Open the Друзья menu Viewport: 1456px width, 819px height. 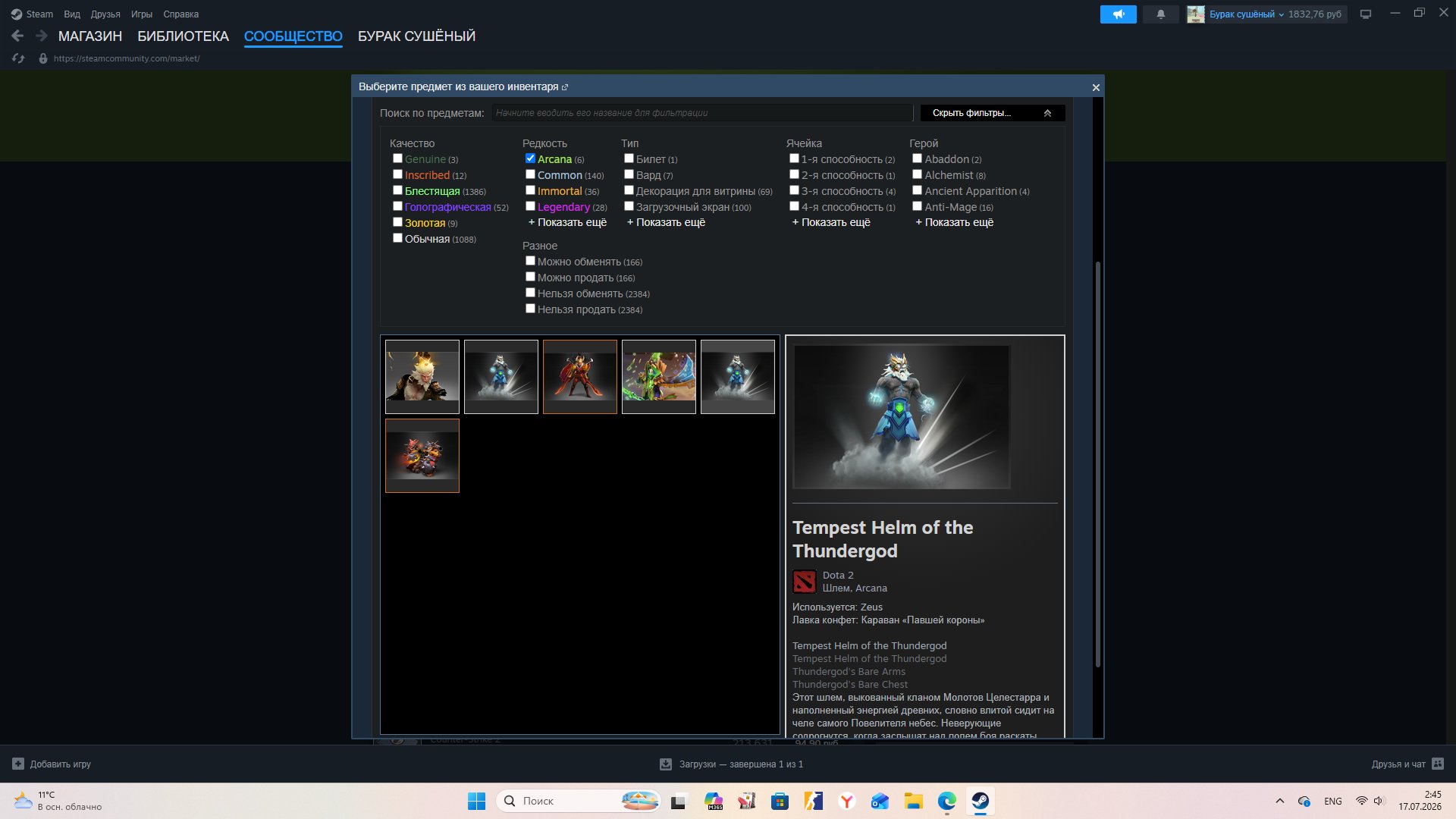click(105, 14)
